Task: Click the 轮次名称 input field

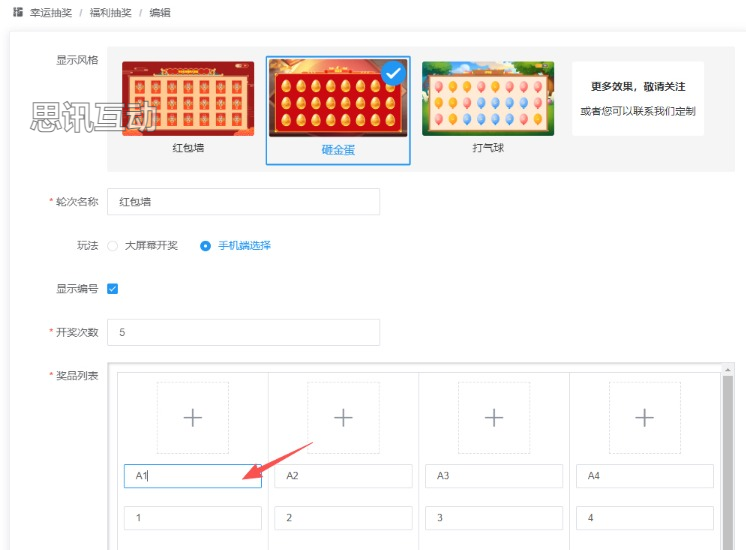Action: (243, 201)
